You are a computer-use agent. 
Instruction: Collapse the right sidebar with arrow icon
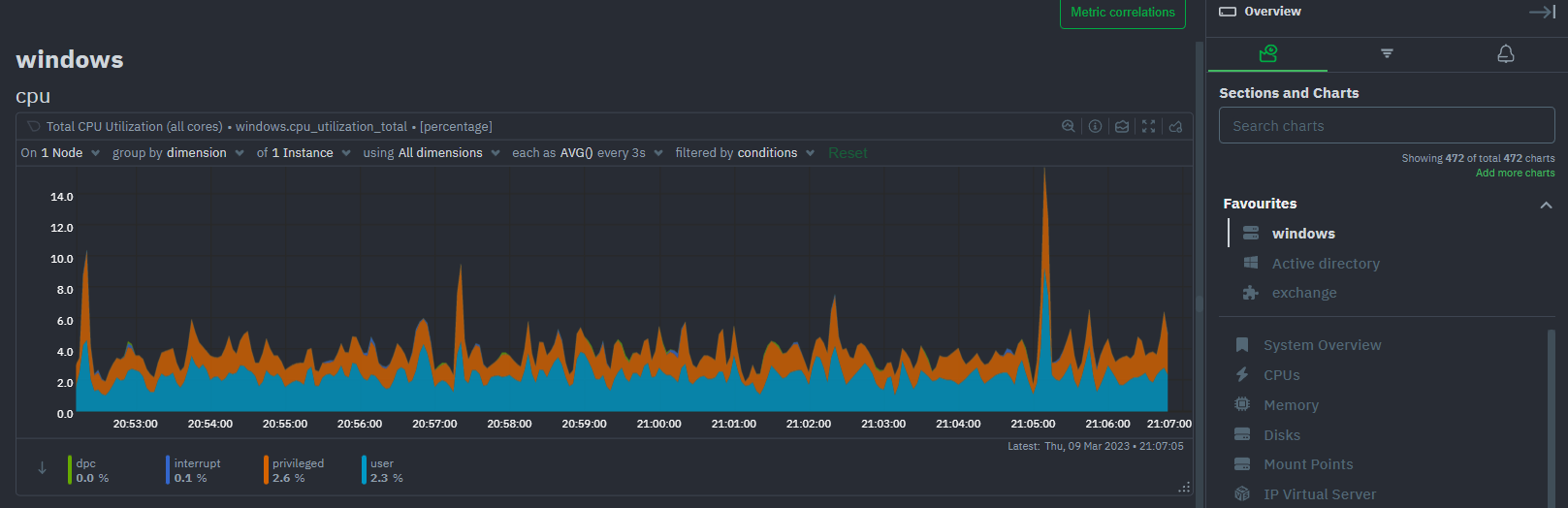tap(1542, 12)
